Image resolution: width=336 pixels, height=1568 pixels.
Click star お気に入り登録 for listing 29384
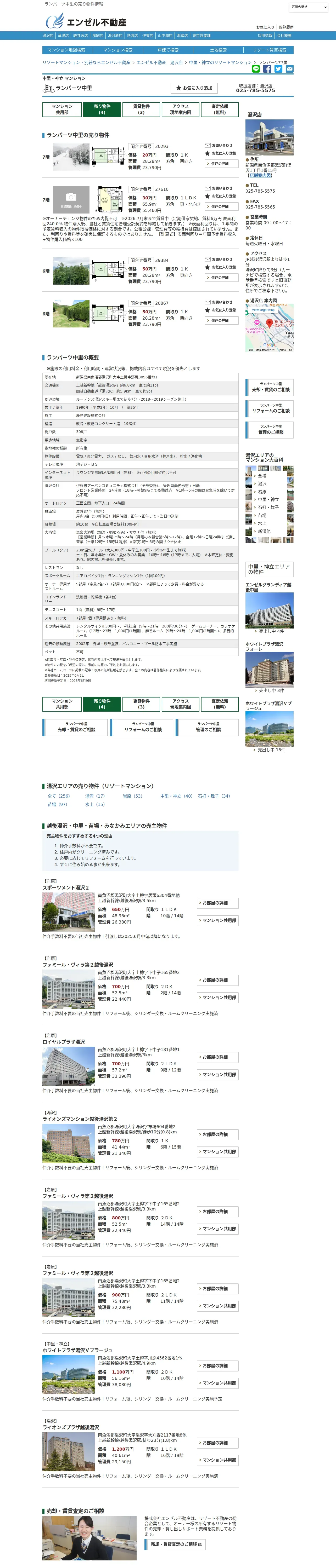207,267
